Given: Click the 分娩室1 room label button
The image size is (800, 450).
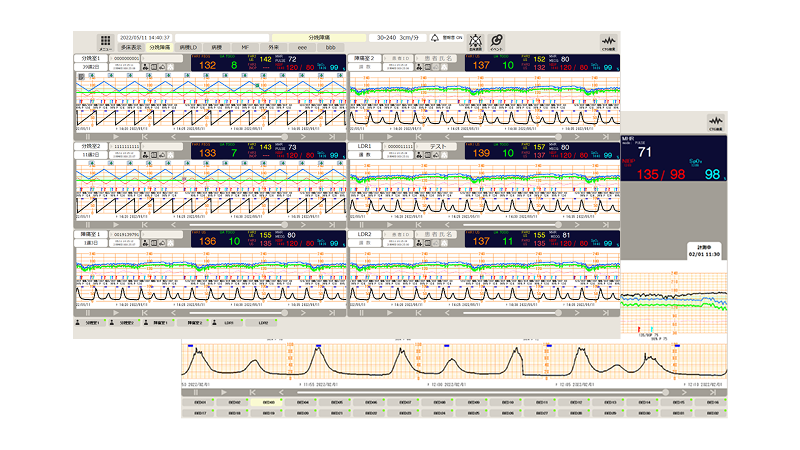Looking at the screenshot, I should [91, 59].
